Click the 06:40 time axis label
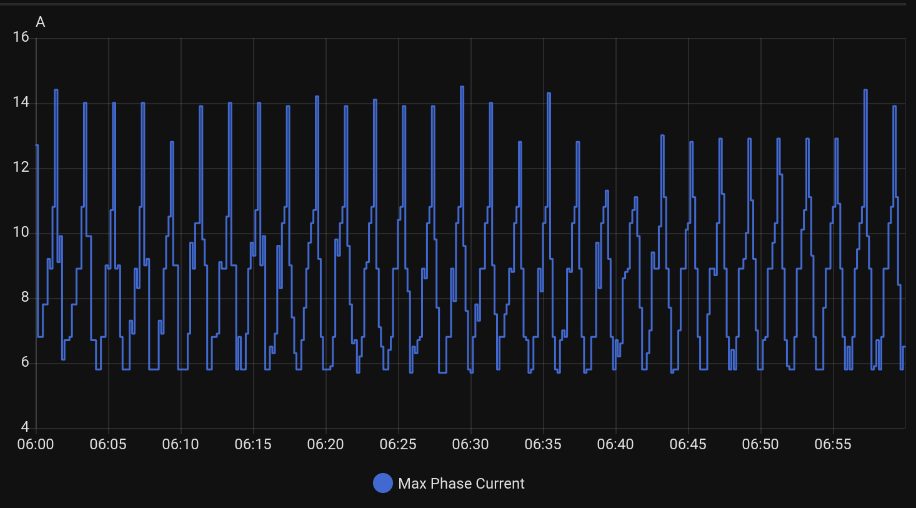 (615, 444)
